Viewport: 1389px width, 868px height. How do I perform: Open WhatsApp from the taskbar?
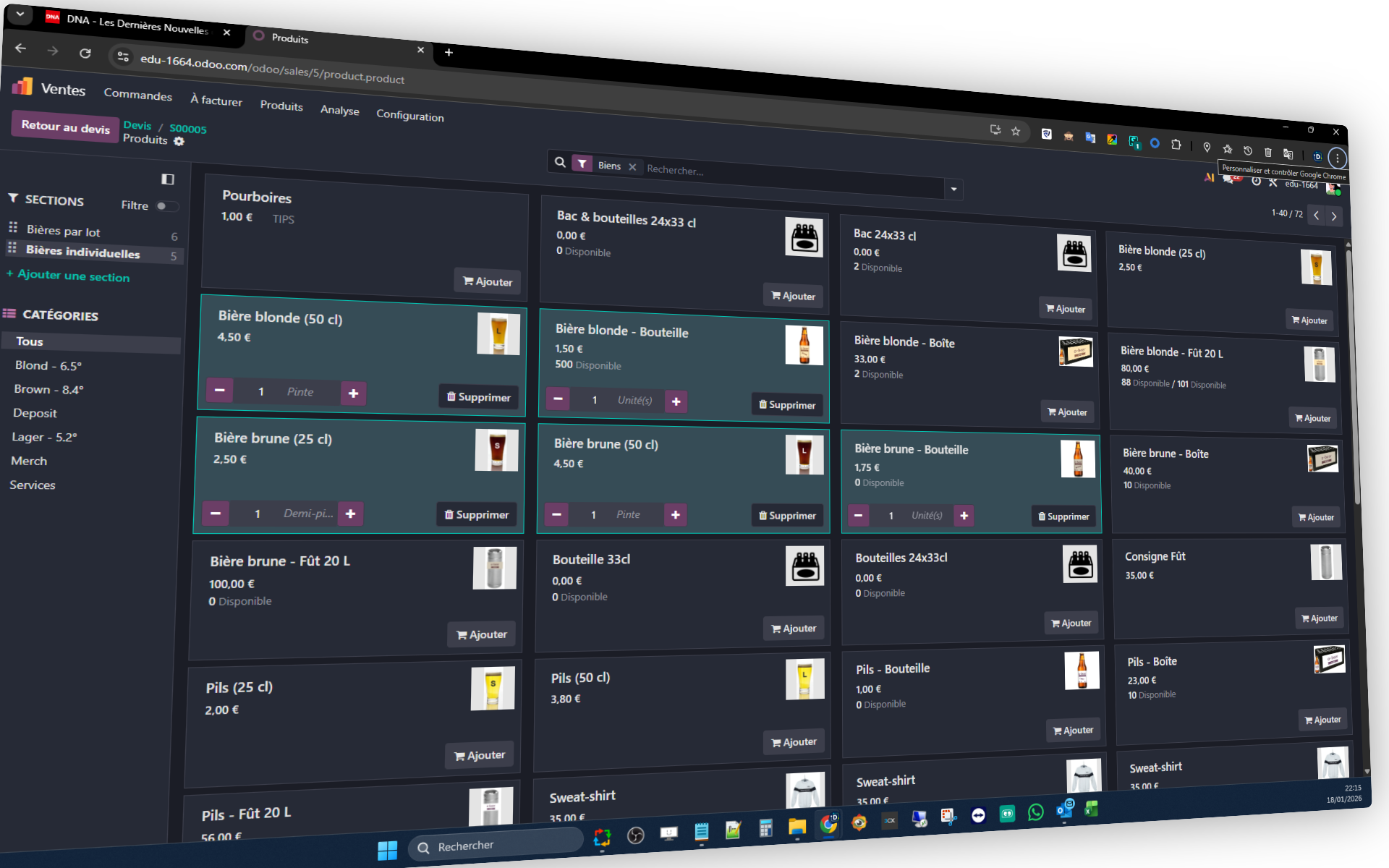click(x=1035, y=813)
